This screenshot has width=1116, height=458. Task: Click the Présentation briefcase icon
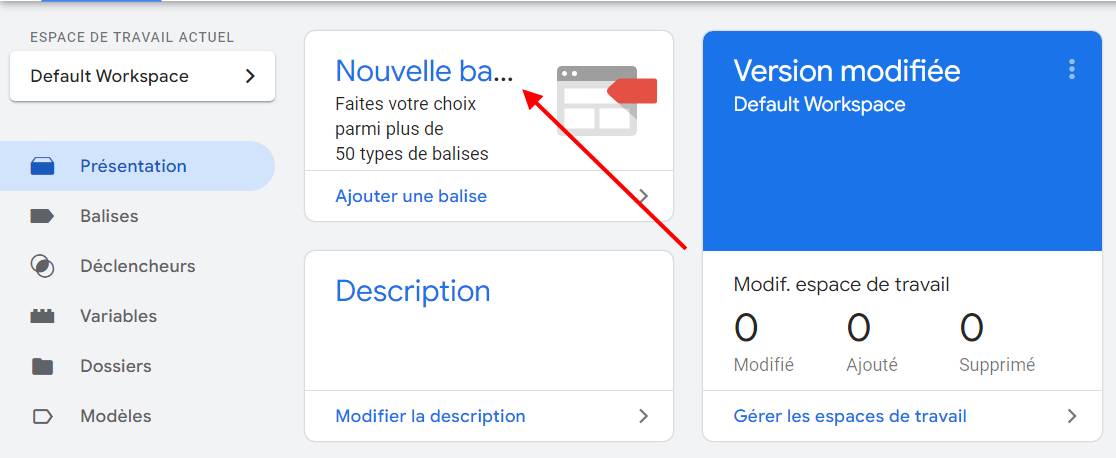(x=42, y=167)
